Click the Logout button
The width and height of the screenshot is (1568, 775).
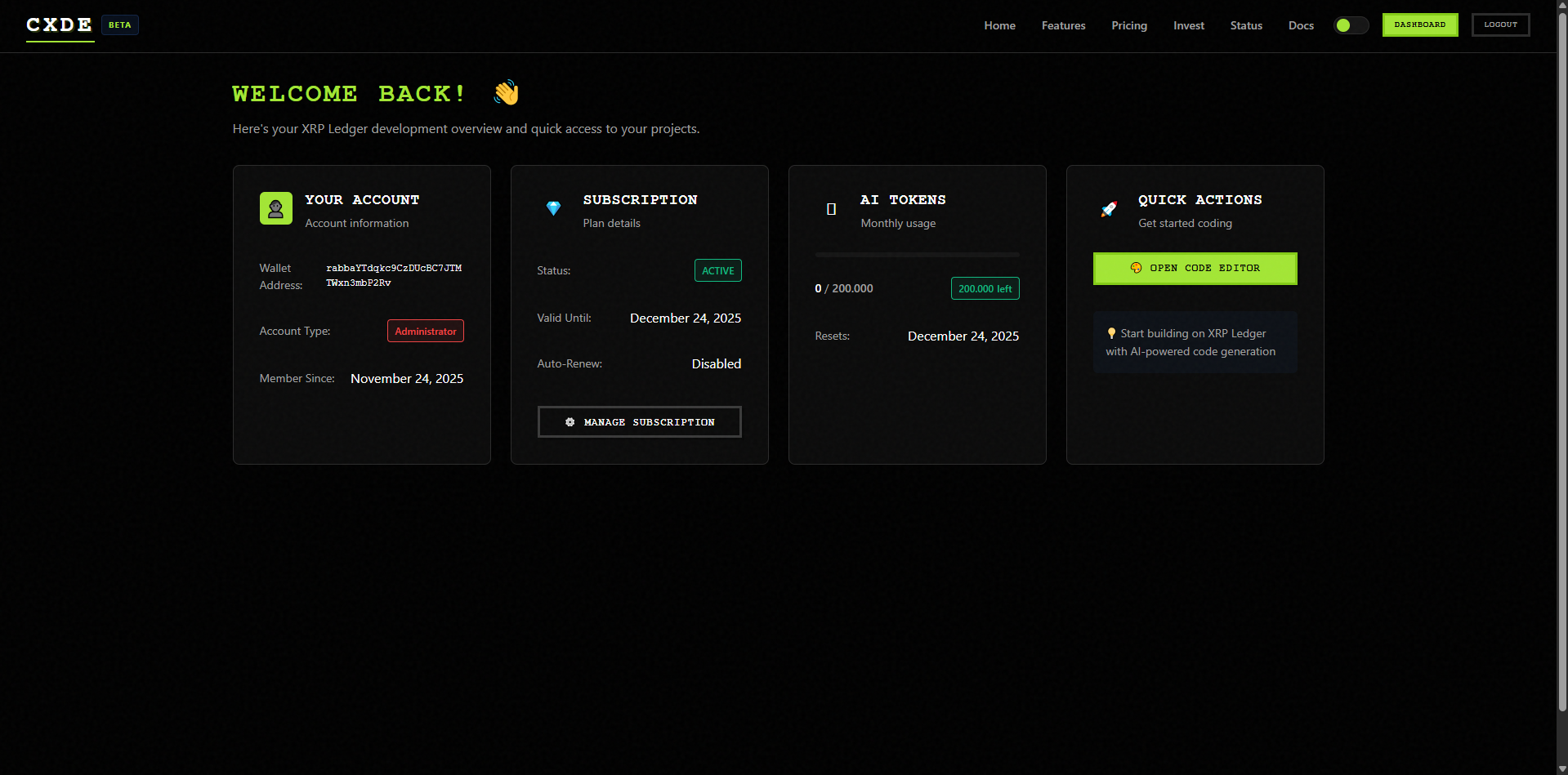pyautogui.click(x=1500, y=25)
